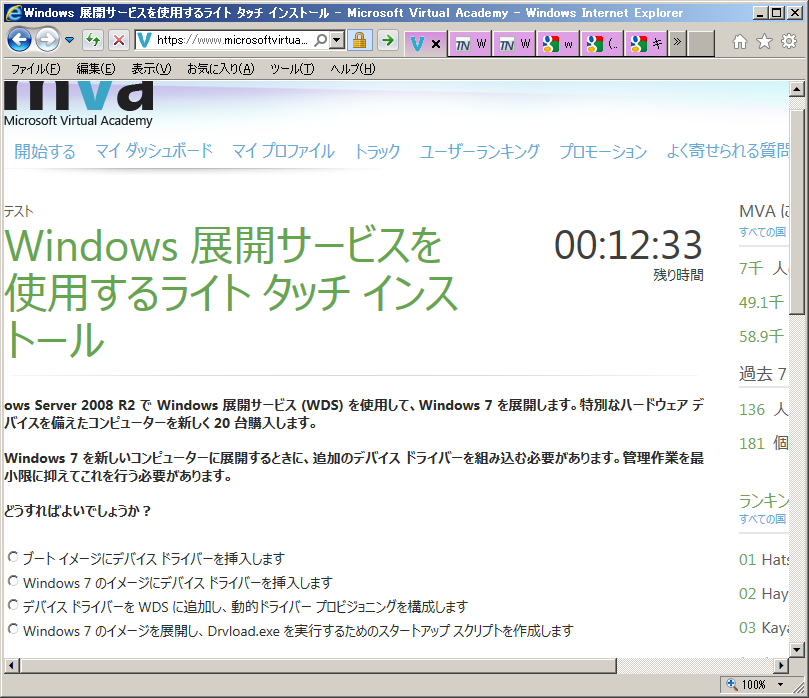Select option ブート イメージにデバイス ドライバーを挿入します
The image size is (809, 698).
pos(13,557)
